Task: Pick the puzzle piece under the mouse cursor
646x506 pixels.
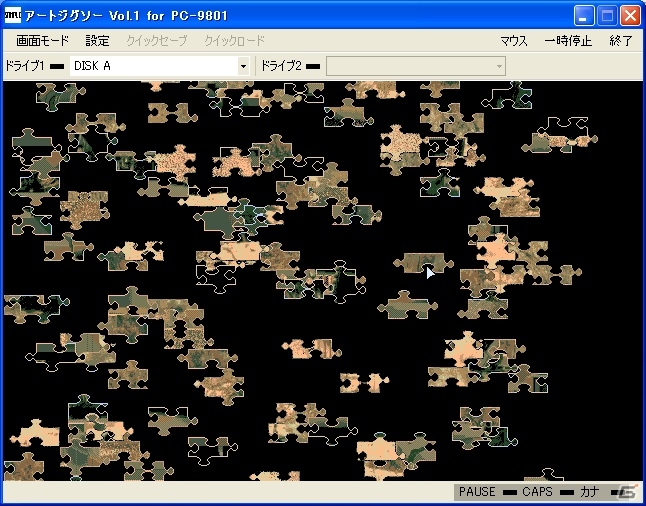Action: (424, 263)
